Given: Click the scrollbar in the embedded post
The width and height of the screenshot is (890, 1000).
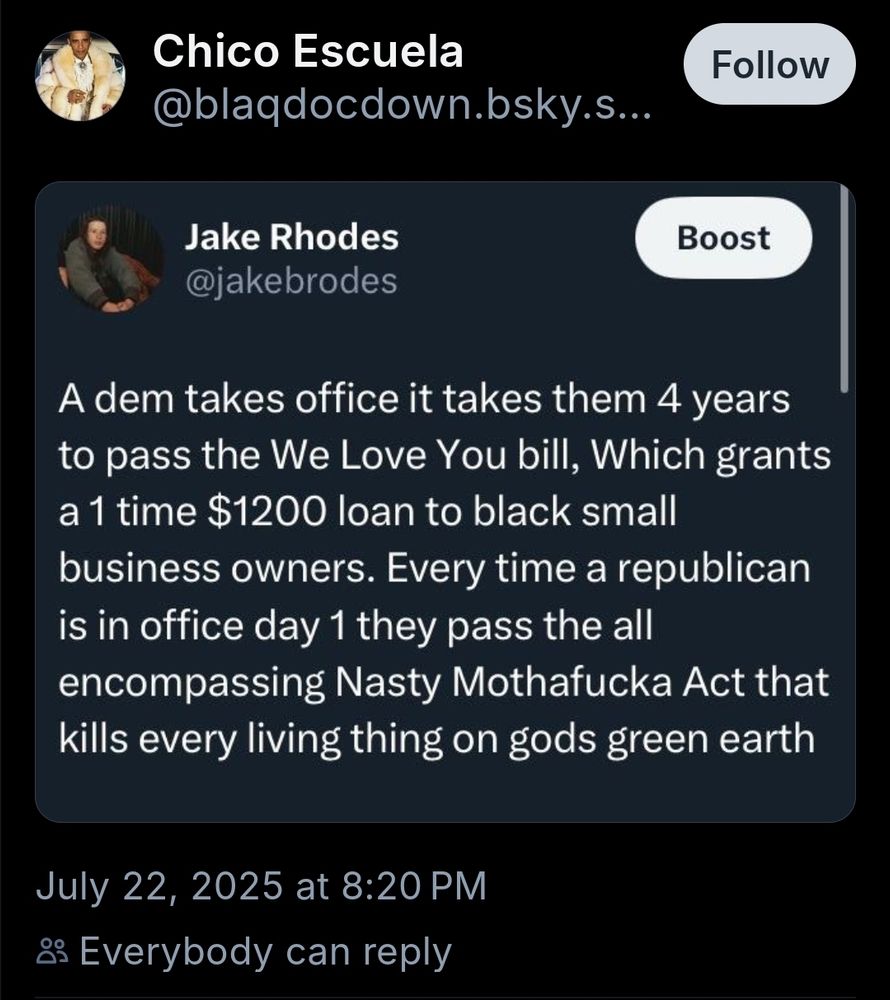Looking at the screenshot, I should 845,288.
